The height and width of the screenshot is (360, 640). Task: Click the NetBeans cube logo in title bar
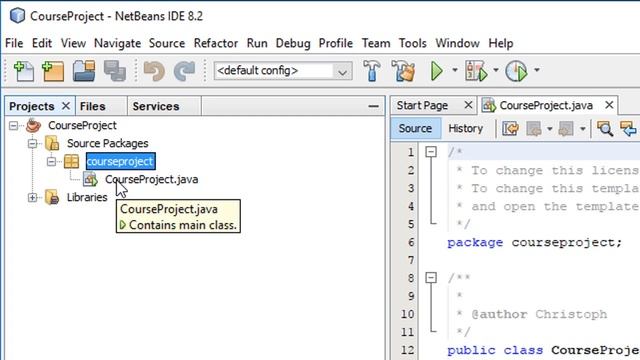point(17,16)
